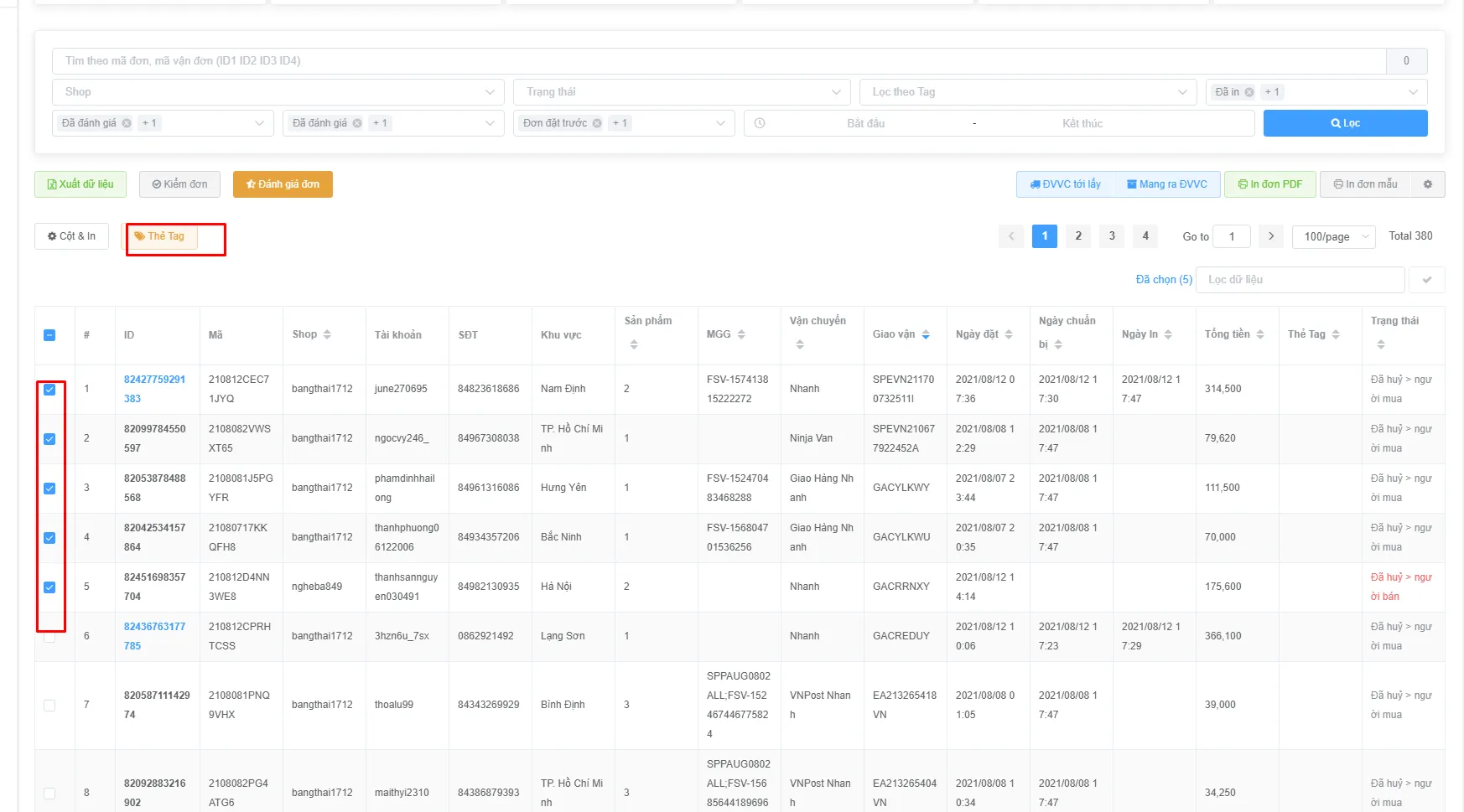Expand the 'Đơn đặt trước' filter dropdown

[x=720, y=123]
